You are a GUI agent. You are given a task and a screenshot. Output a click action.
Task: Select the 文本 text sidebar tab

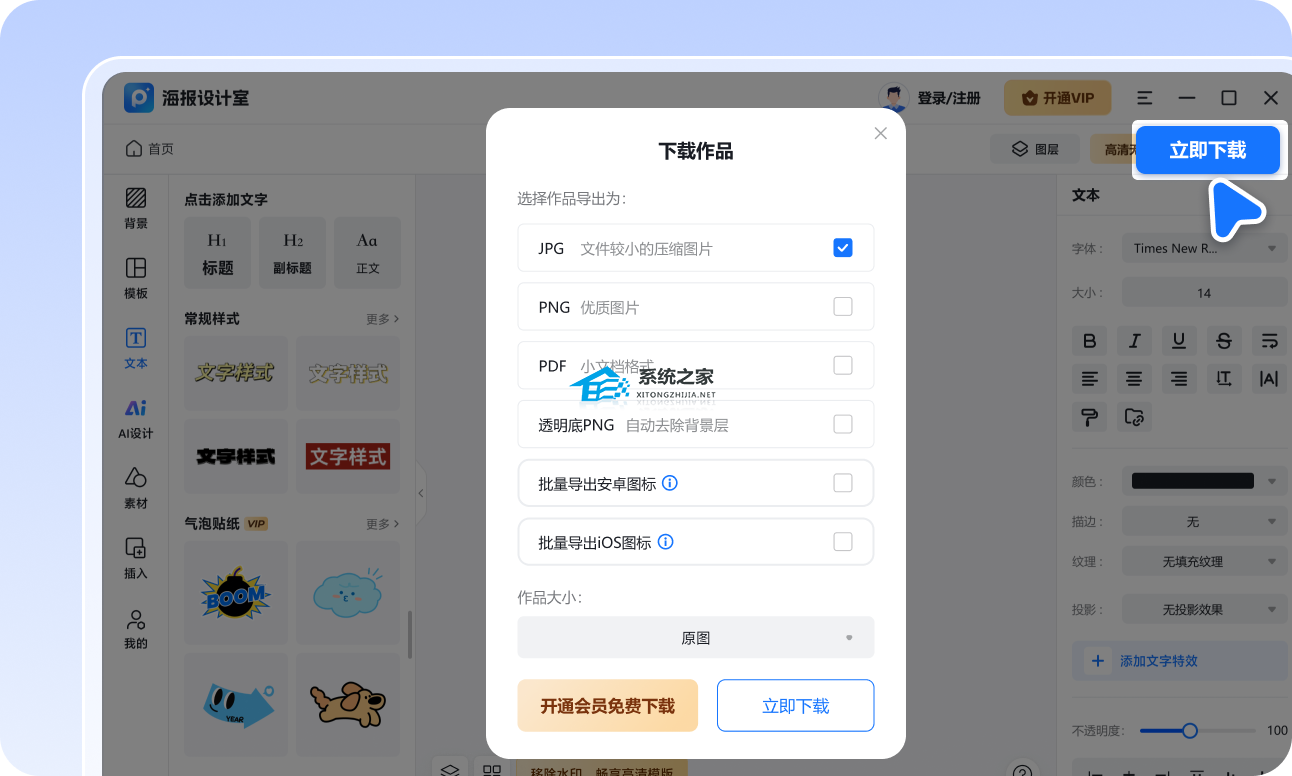click(x=136, y=348)
